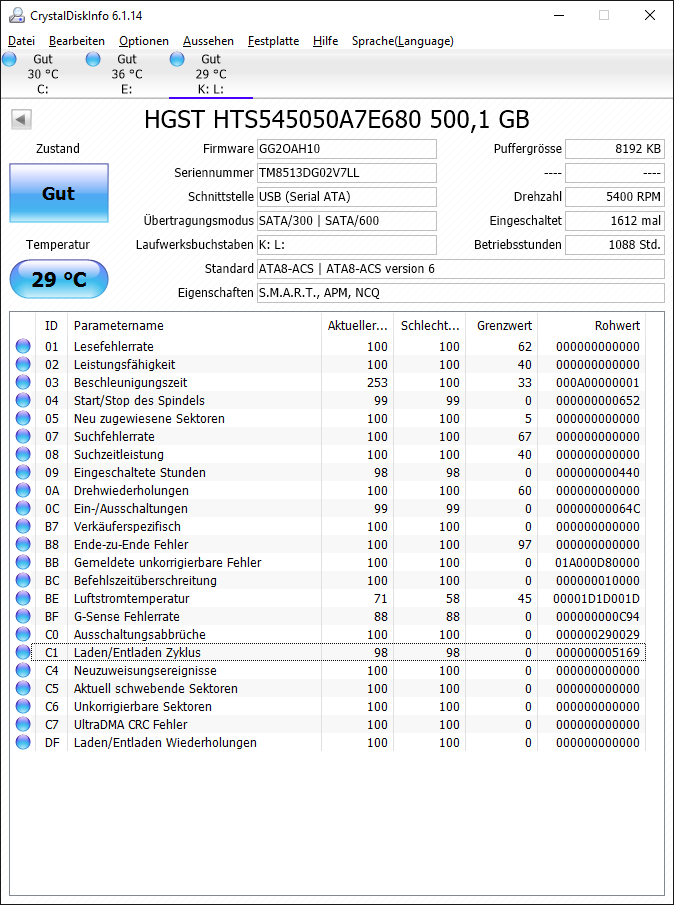Select the Aktuell schwebende Sektoren row text
The image size is (674, 905).
click(155, 689)
